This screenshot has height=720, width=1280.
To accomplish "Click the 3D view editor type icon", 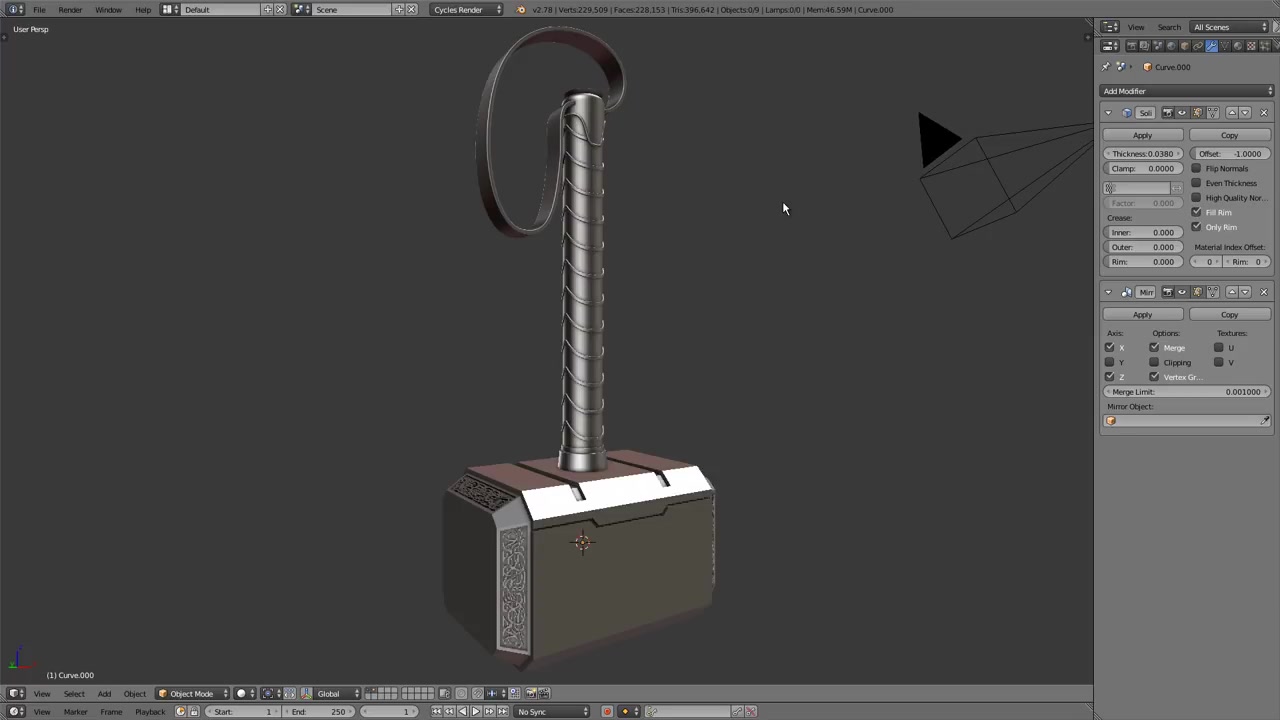I will click(15, 693).
